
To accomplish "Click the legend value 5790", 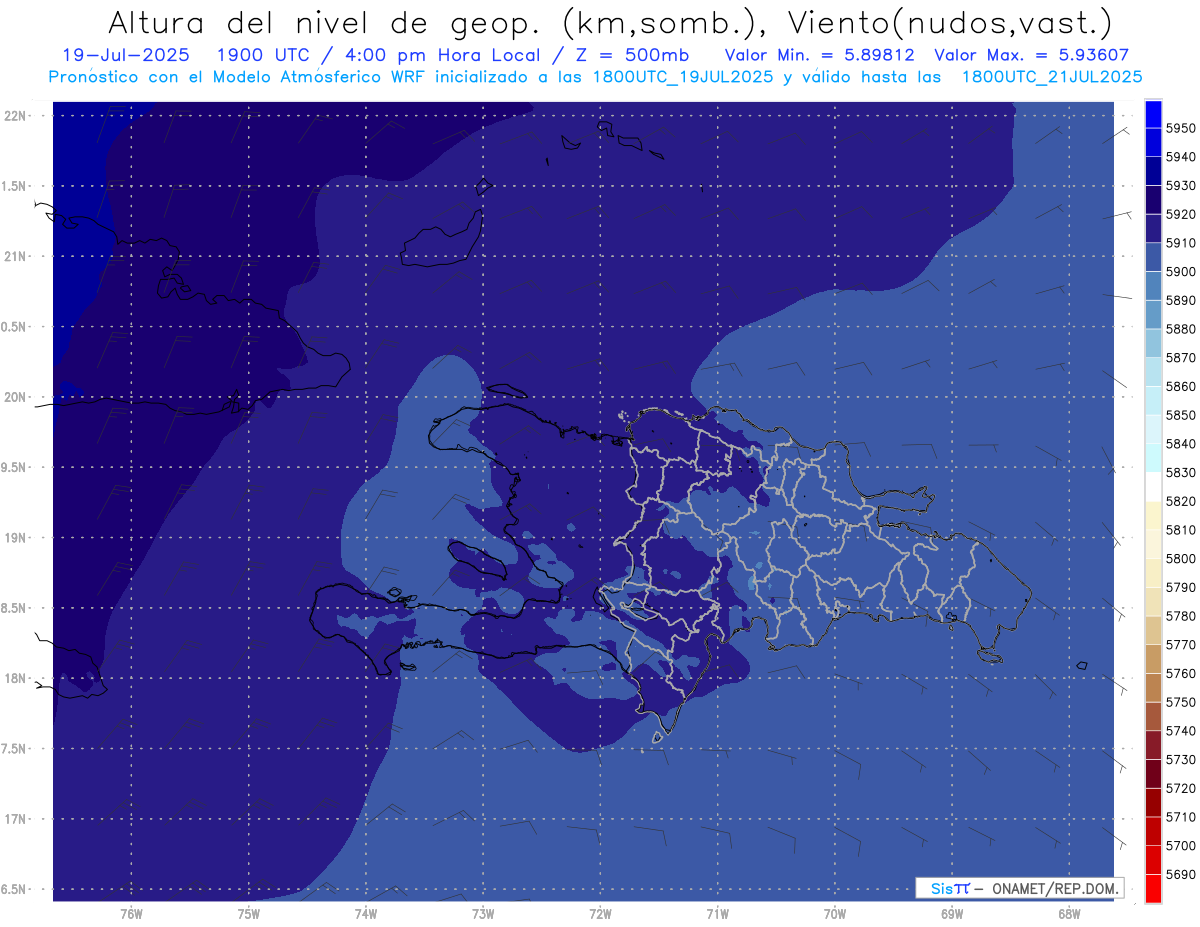I will (x=1180, y=587).
